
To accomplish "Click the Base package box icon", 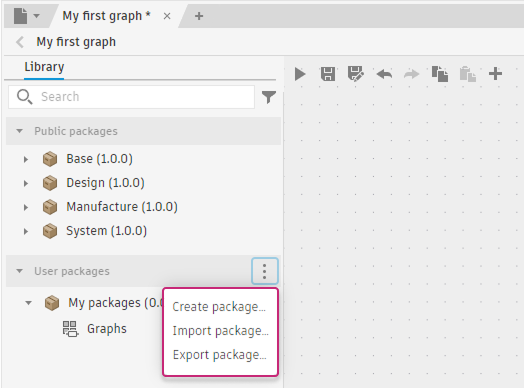I will click(50, 159).
